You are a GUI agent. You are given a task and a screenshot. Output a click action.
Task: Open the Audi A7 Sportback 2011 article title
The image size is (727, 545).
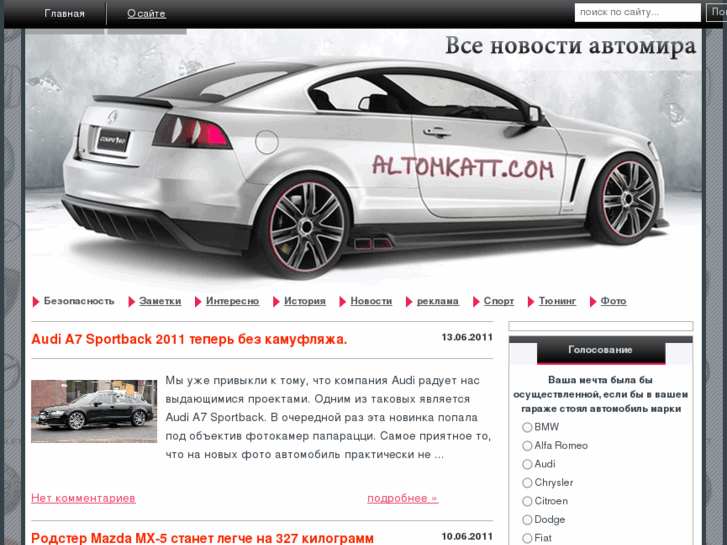(189, 340)
